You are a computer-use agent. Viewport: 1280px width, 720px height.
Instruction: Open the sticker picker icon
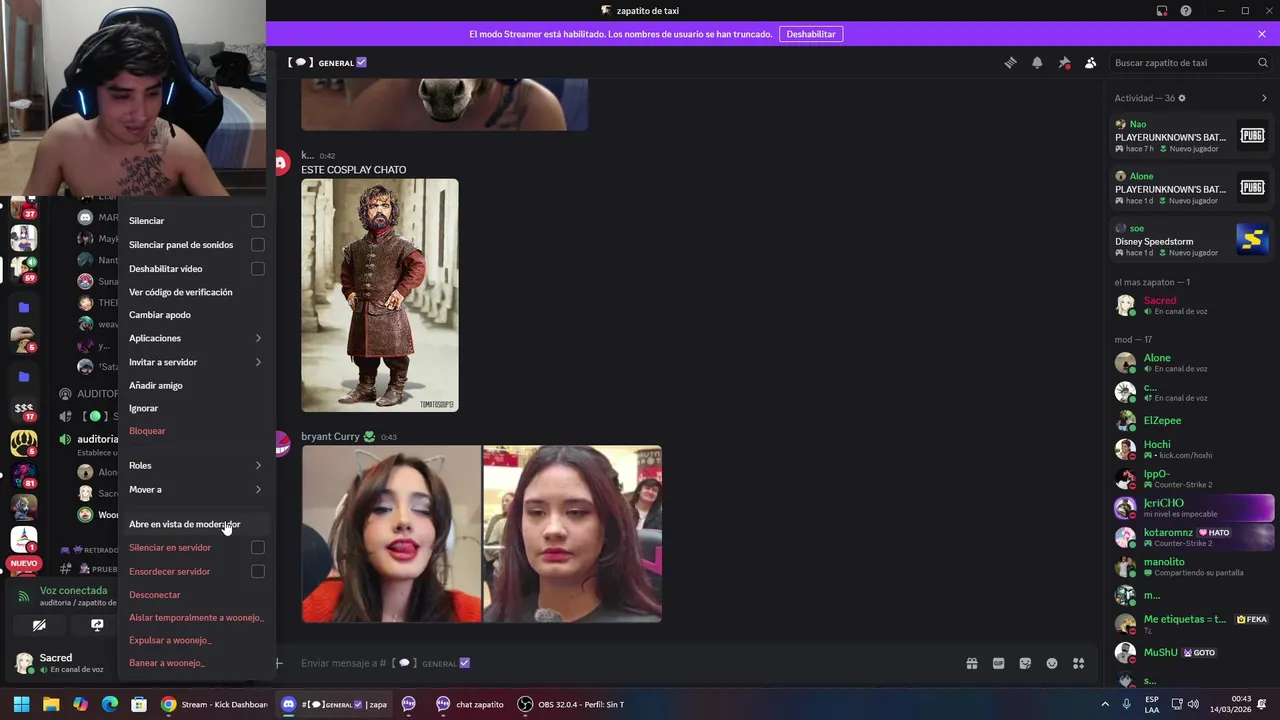click(x=1025, y=663)
